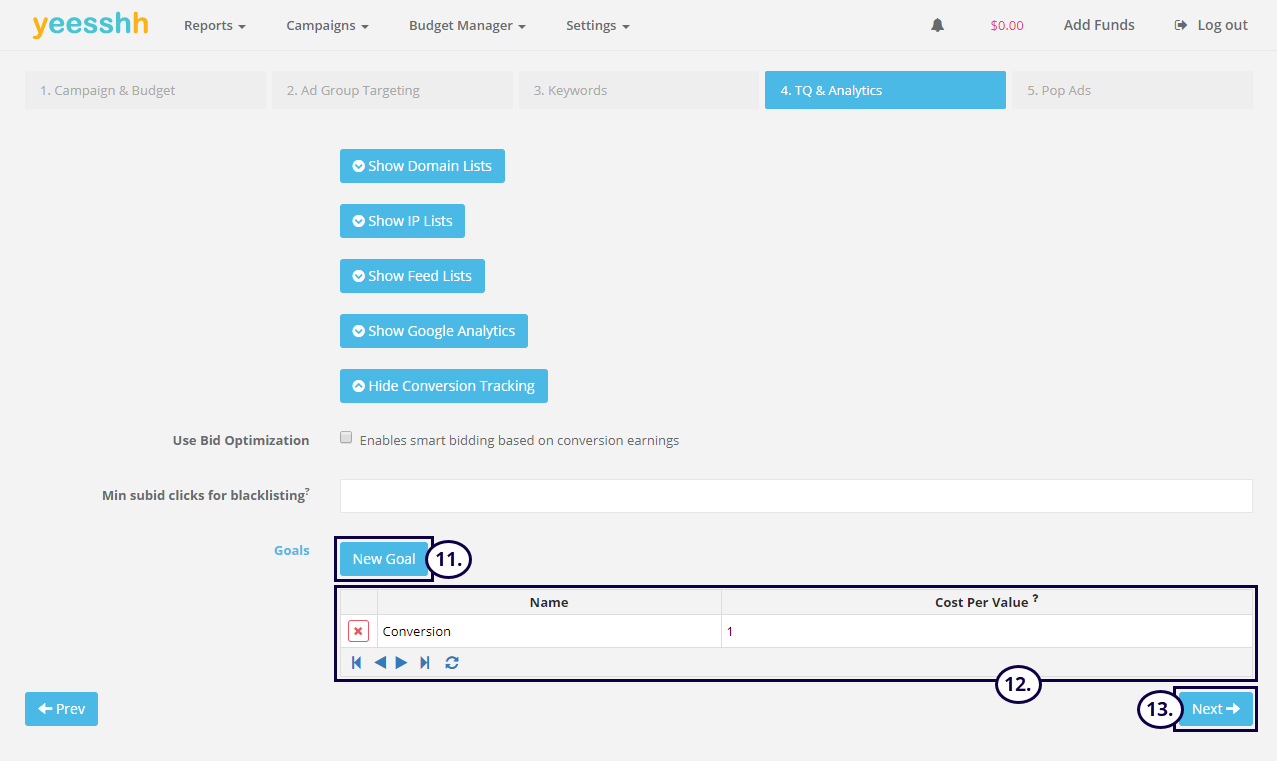1277x761 pixels.
Task: Jump to last page of goals grid
Action: coord(425,662)
